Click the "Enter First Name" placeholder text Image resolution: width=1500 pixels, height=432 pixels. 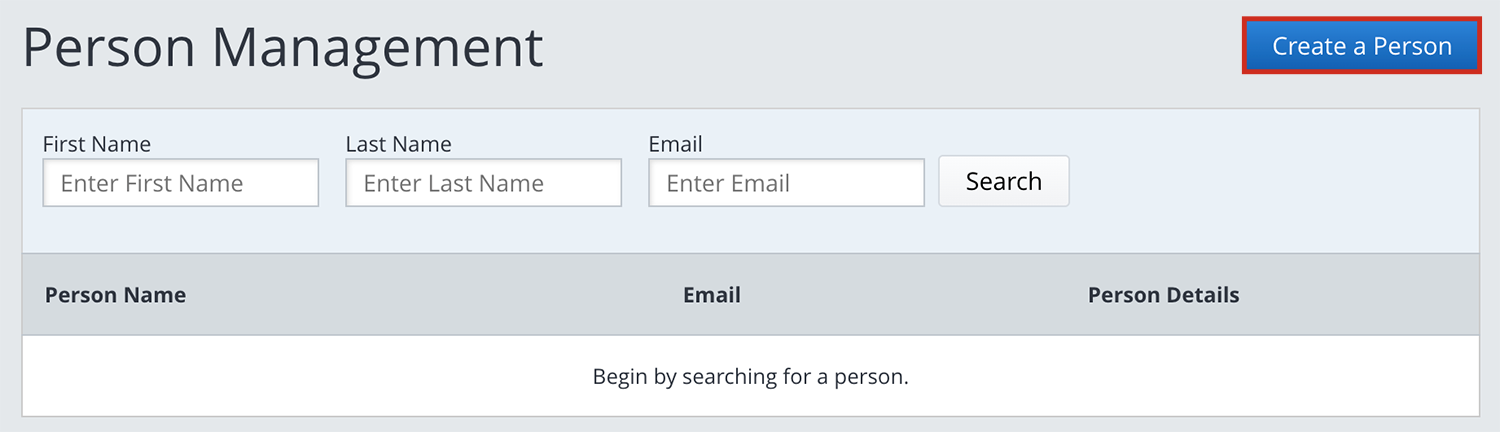(x=152, y=184)
